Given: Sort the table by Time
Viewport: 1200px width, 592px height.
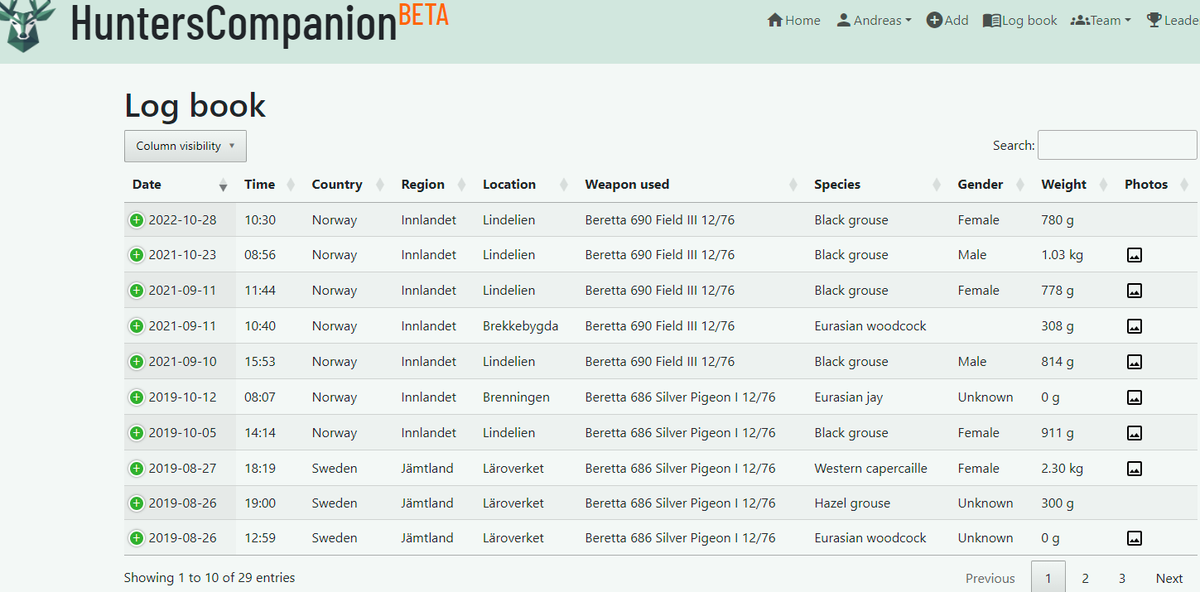Looking at the screenshot, I should coord(270,185).
